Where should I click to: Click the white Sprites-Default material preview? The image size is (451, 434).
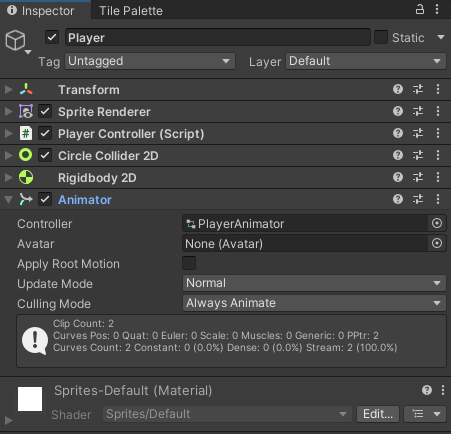[30, 399]
